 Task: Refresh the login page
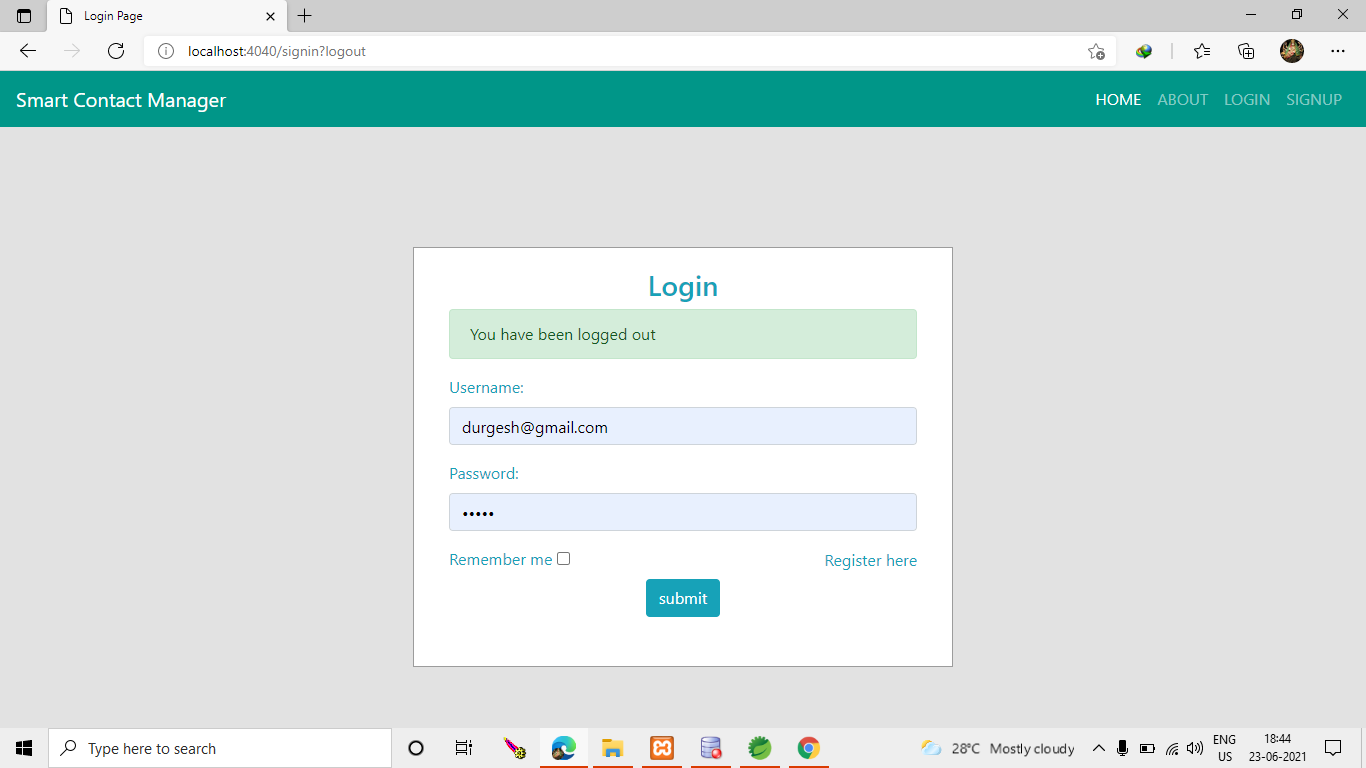tap(115, 51)
